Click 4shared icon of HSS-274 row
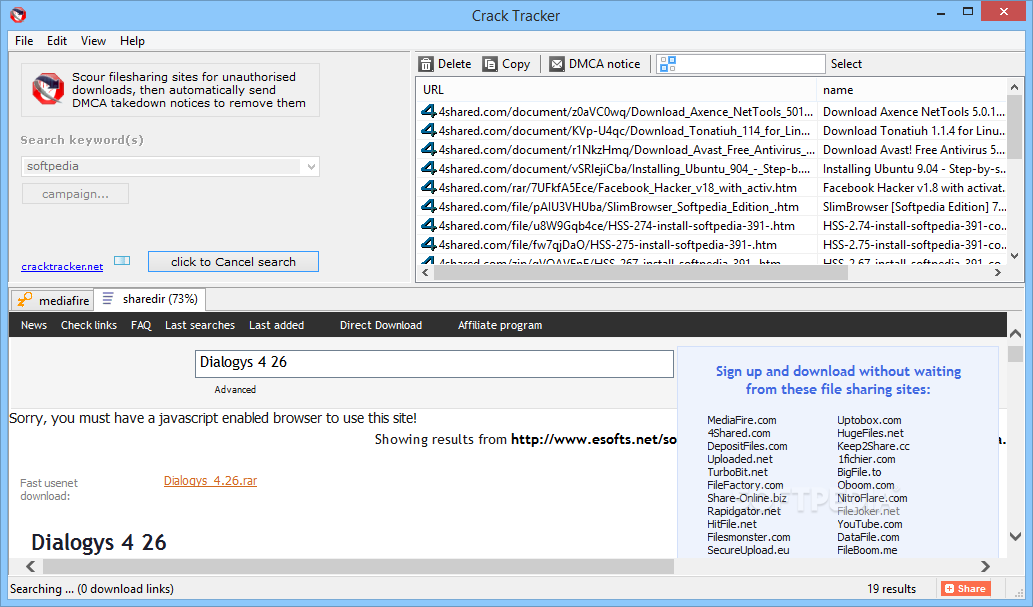Image resolution: width=1033 pixels, height=607 pixels. 429,225
